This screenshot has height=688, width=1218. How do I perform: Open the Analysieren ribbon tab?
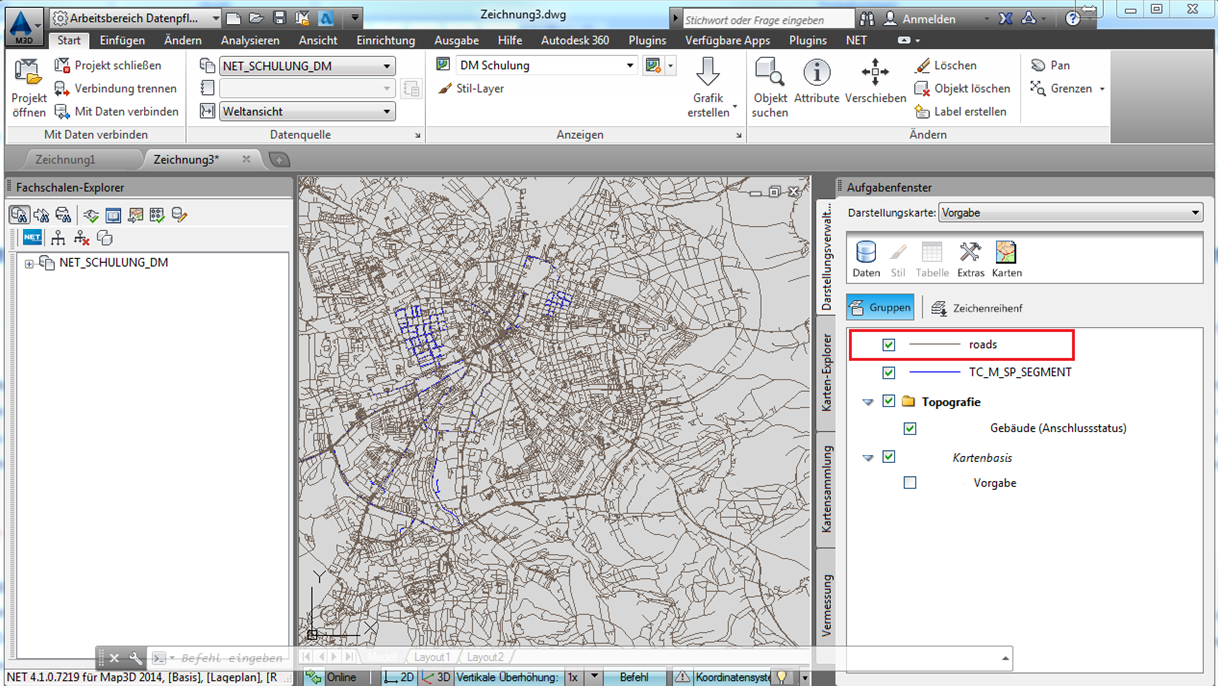click(x=250, y=41)
